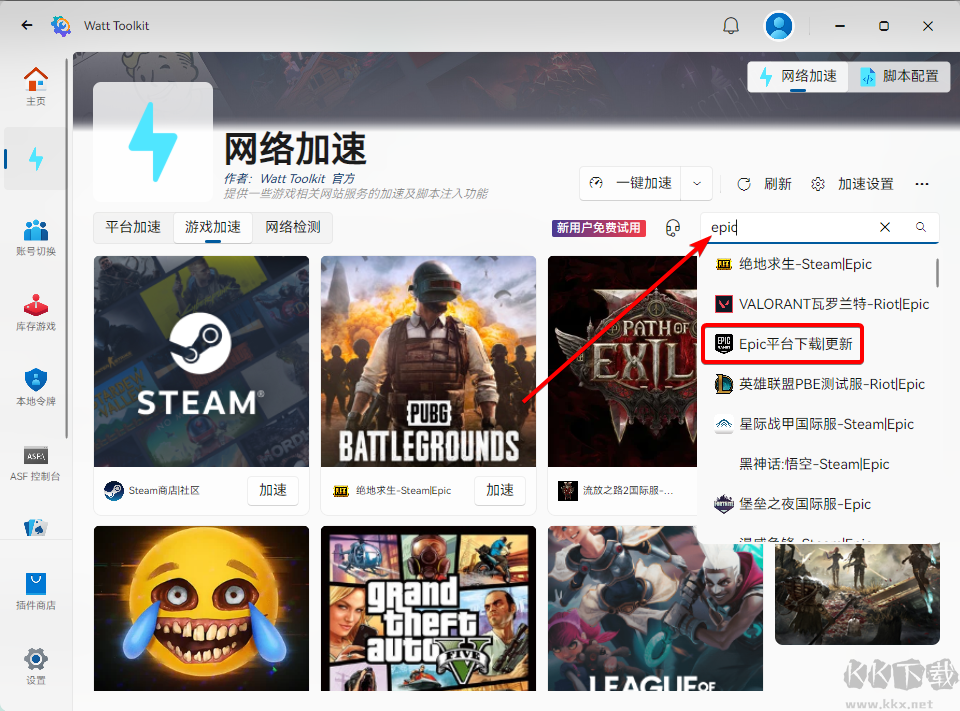Choose VALORANT瓦罗兰特-Riot|Epic suggestion
The height and width of the screenshot is (711, 960).
click(819, 304)
